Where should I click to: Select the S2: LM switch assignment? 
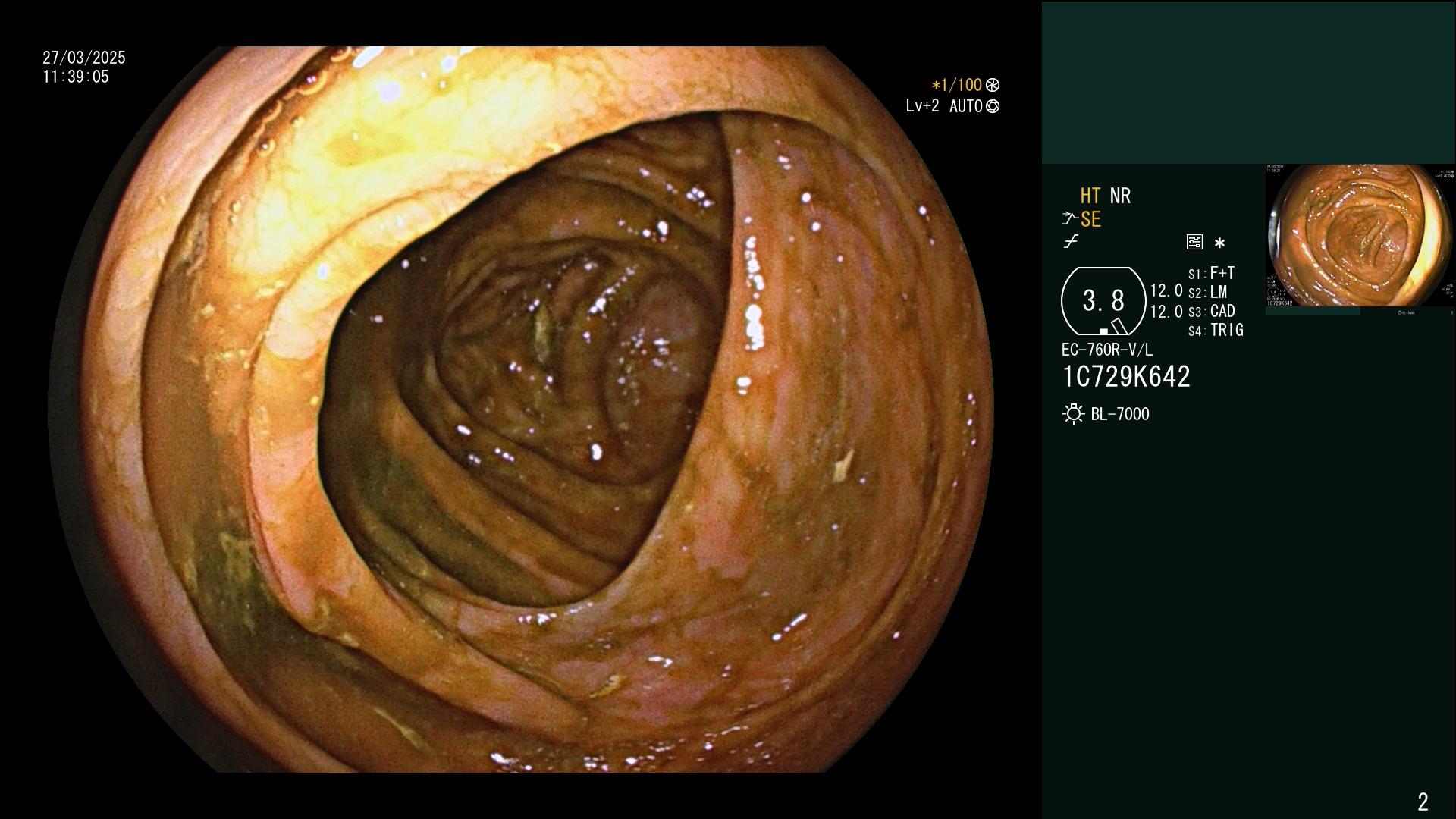click(x=1208, y=292)
